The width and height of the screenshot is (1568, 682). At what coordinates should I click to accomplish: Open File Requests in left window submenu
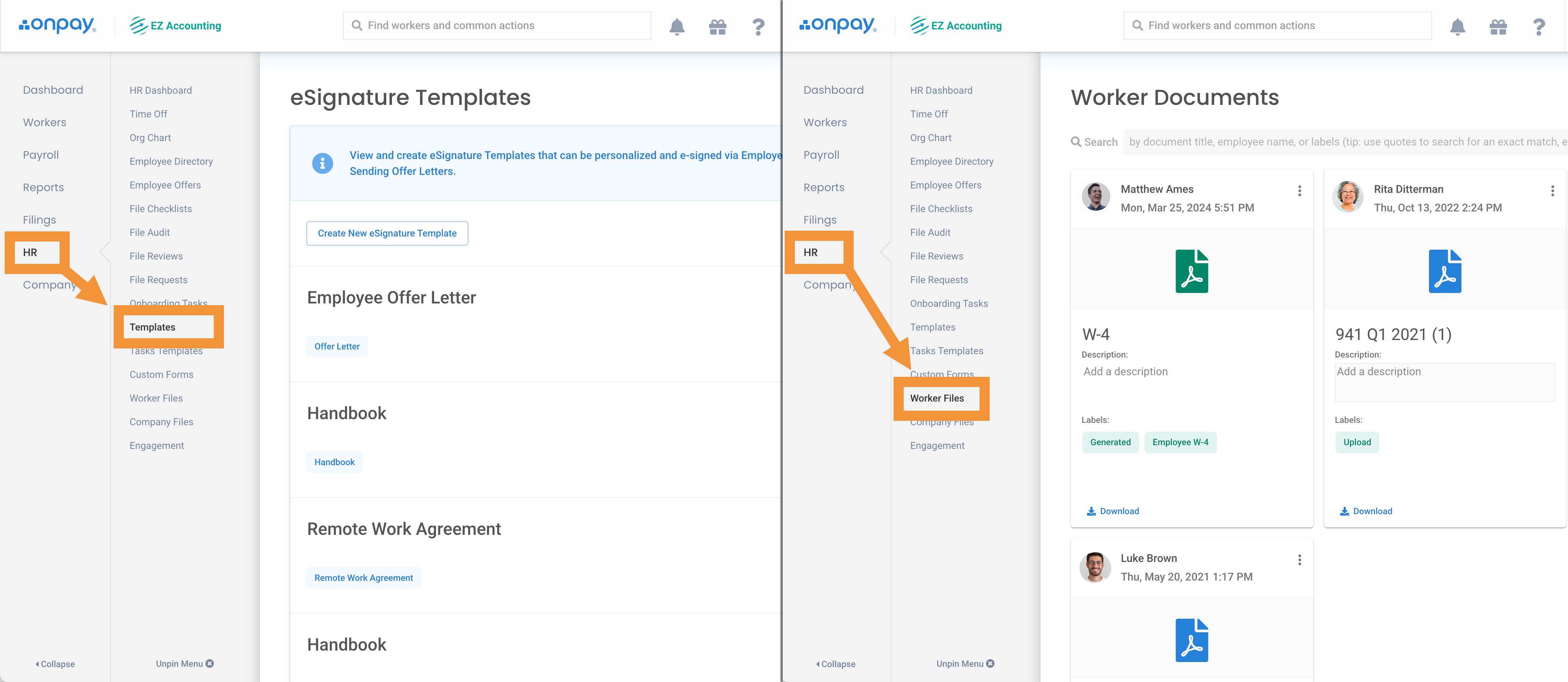click(x=158, y=280)
